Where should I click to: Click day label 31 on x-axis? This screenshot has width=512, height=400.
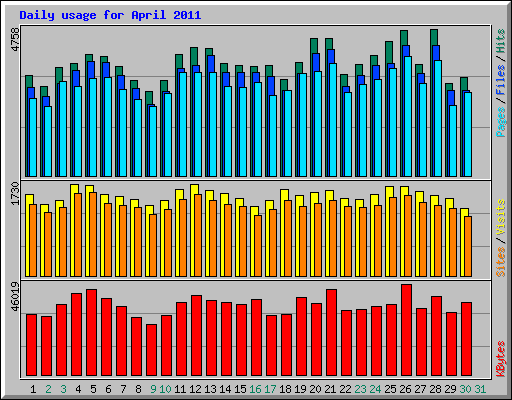coord(480,389)
